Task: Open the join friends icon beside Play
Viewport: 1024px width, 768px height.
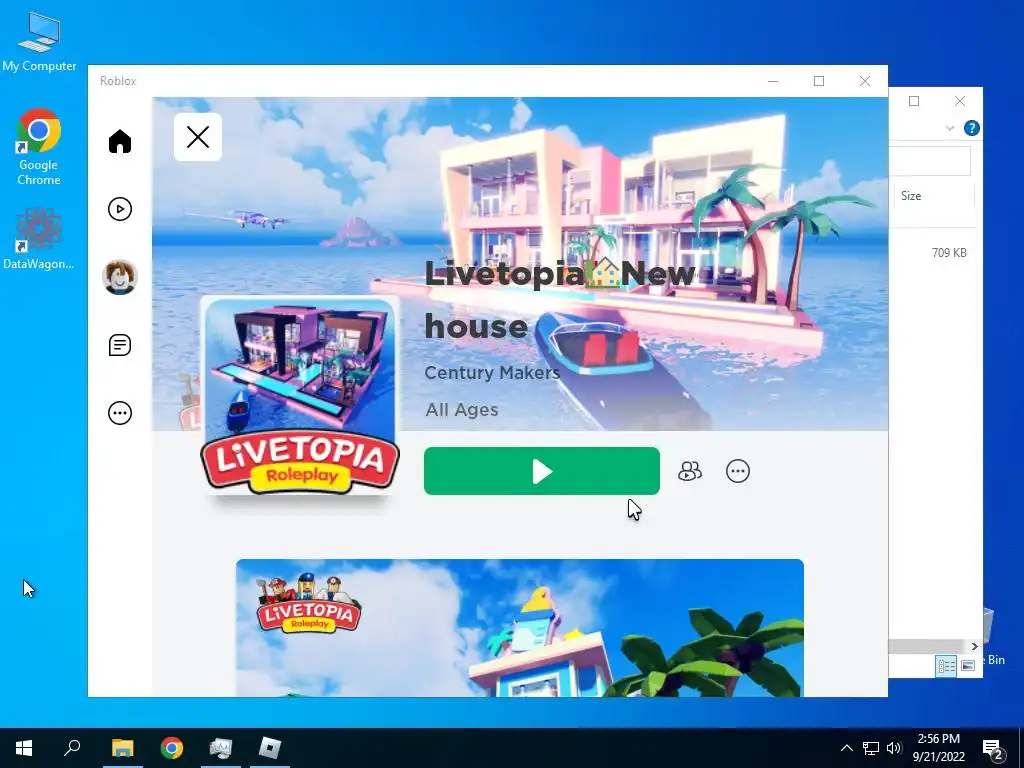Action: click(690, 471)
